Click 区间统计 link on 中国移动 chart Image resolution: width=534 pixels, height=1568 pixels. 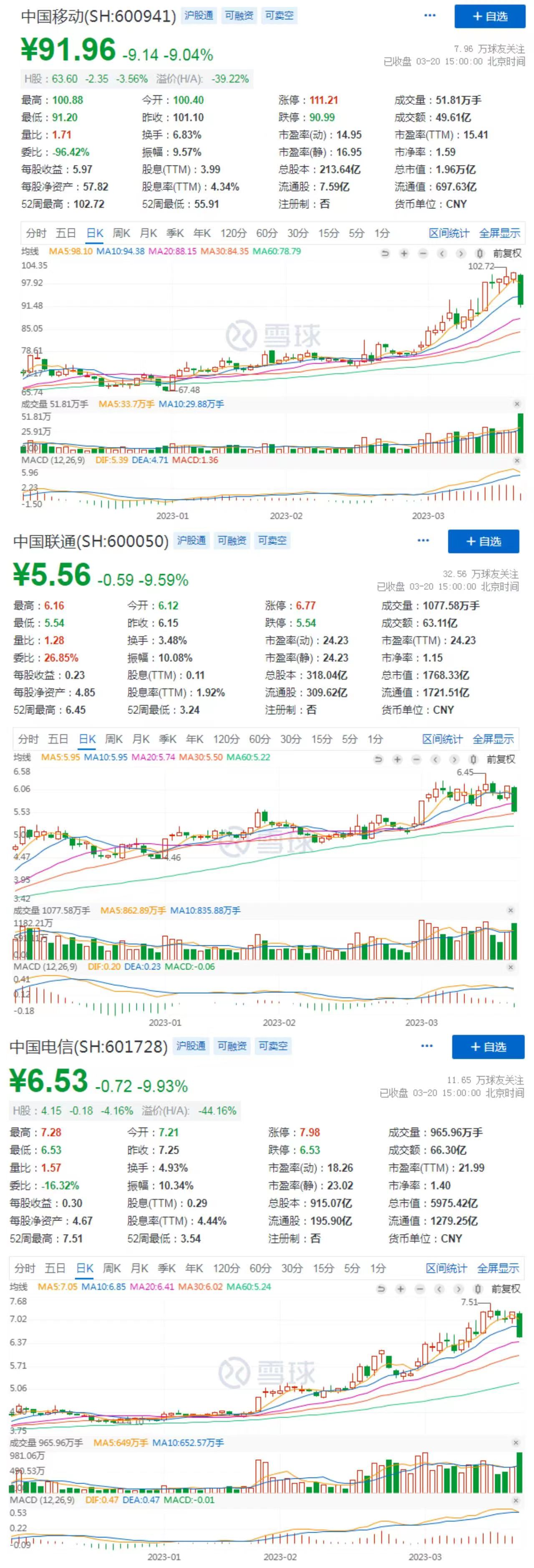pos(448,233)
